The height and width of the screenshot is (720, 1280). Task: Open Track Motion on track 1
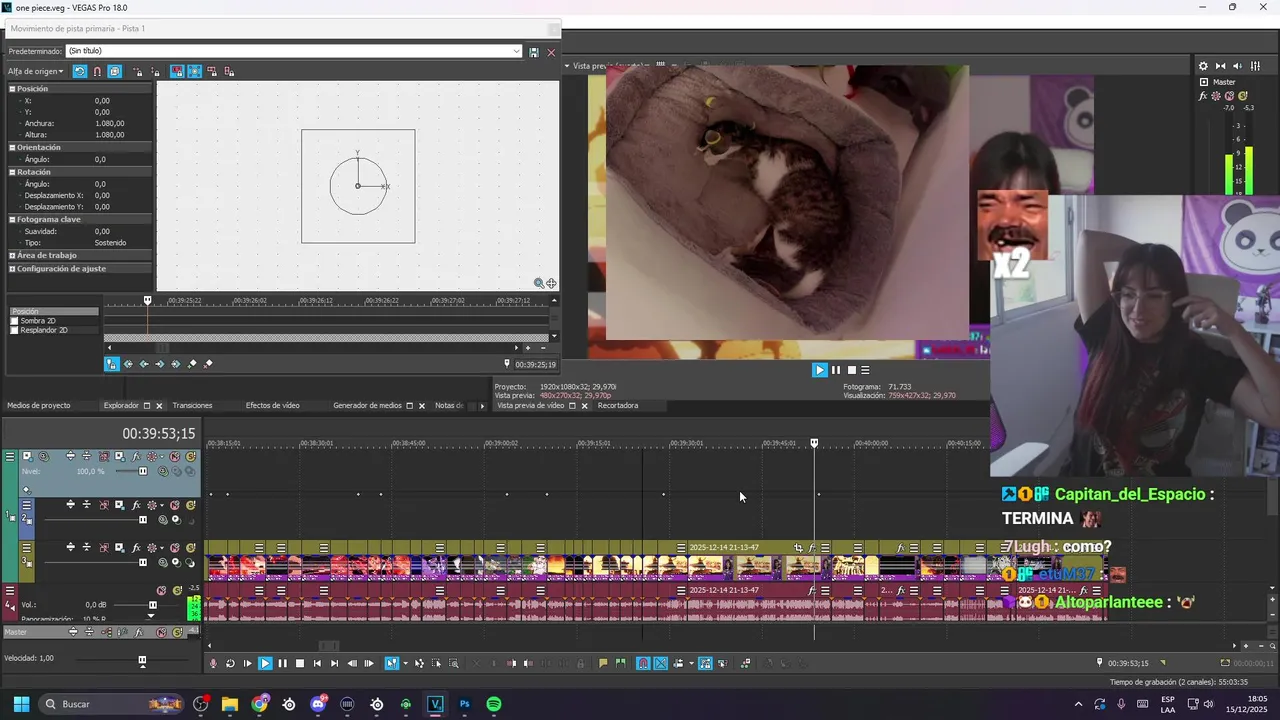(119, 456)
